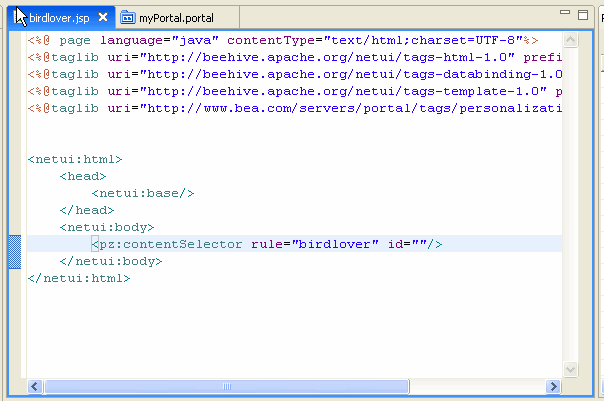Maximize the editor pane
The height and width of the screenshot is (401, 604).
[x=583, y=15]
